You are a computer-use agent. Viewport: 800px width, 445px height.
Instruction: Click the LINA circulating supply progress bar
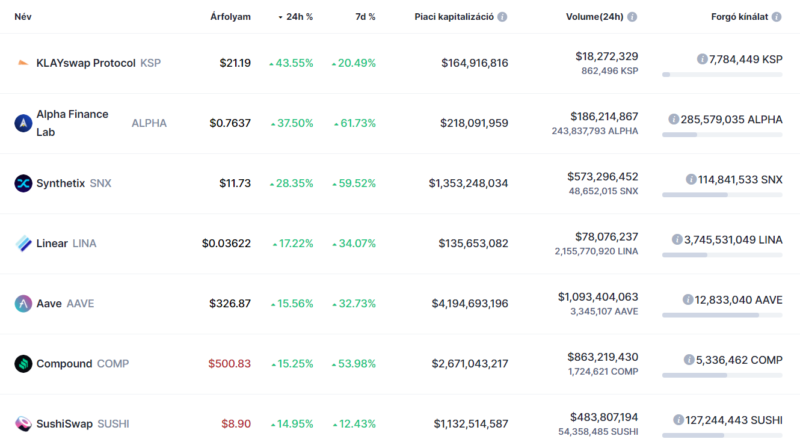(x=722, y=255)
